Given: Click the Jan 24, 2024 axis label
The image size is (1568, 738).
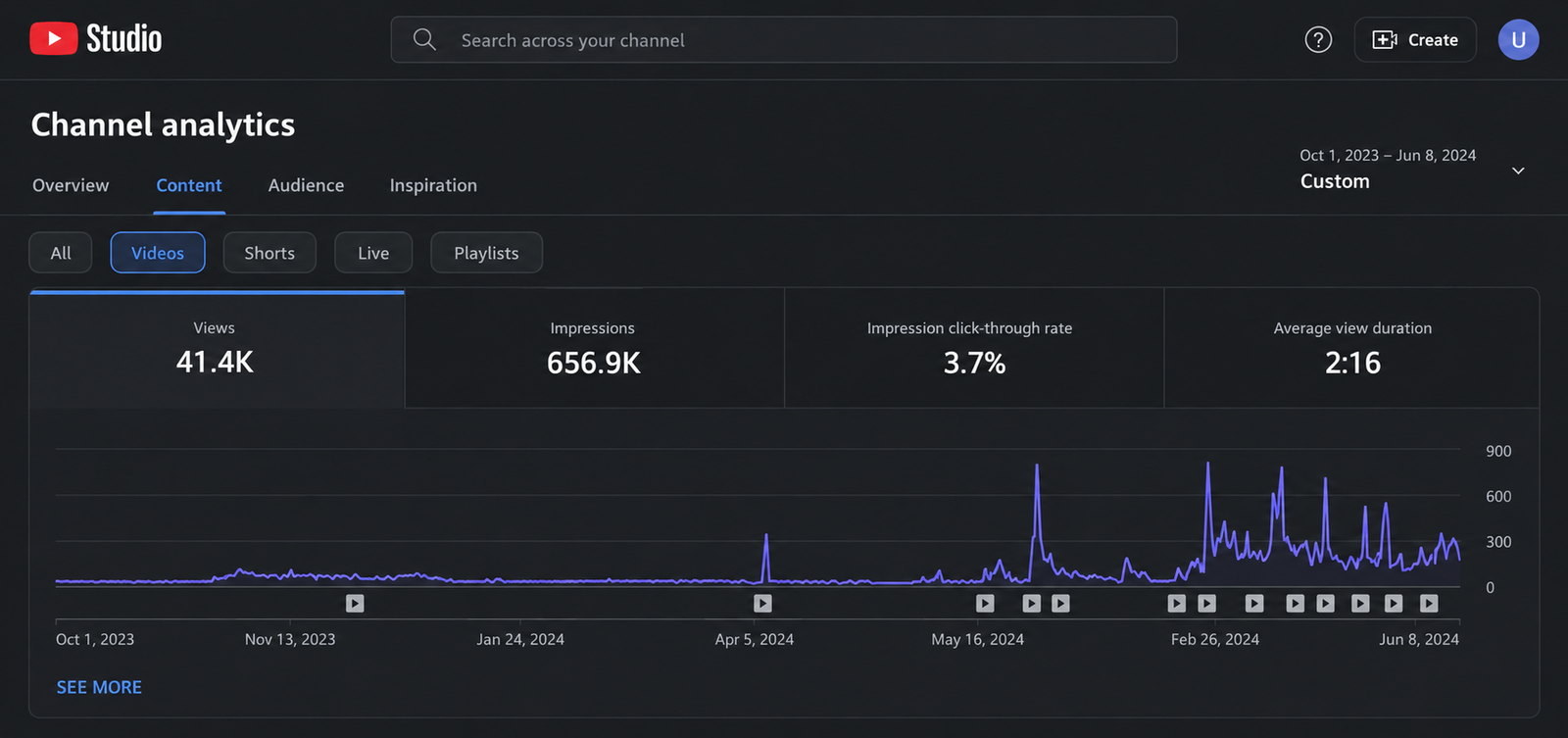Looking at the screenshot, I should [520, 639].
